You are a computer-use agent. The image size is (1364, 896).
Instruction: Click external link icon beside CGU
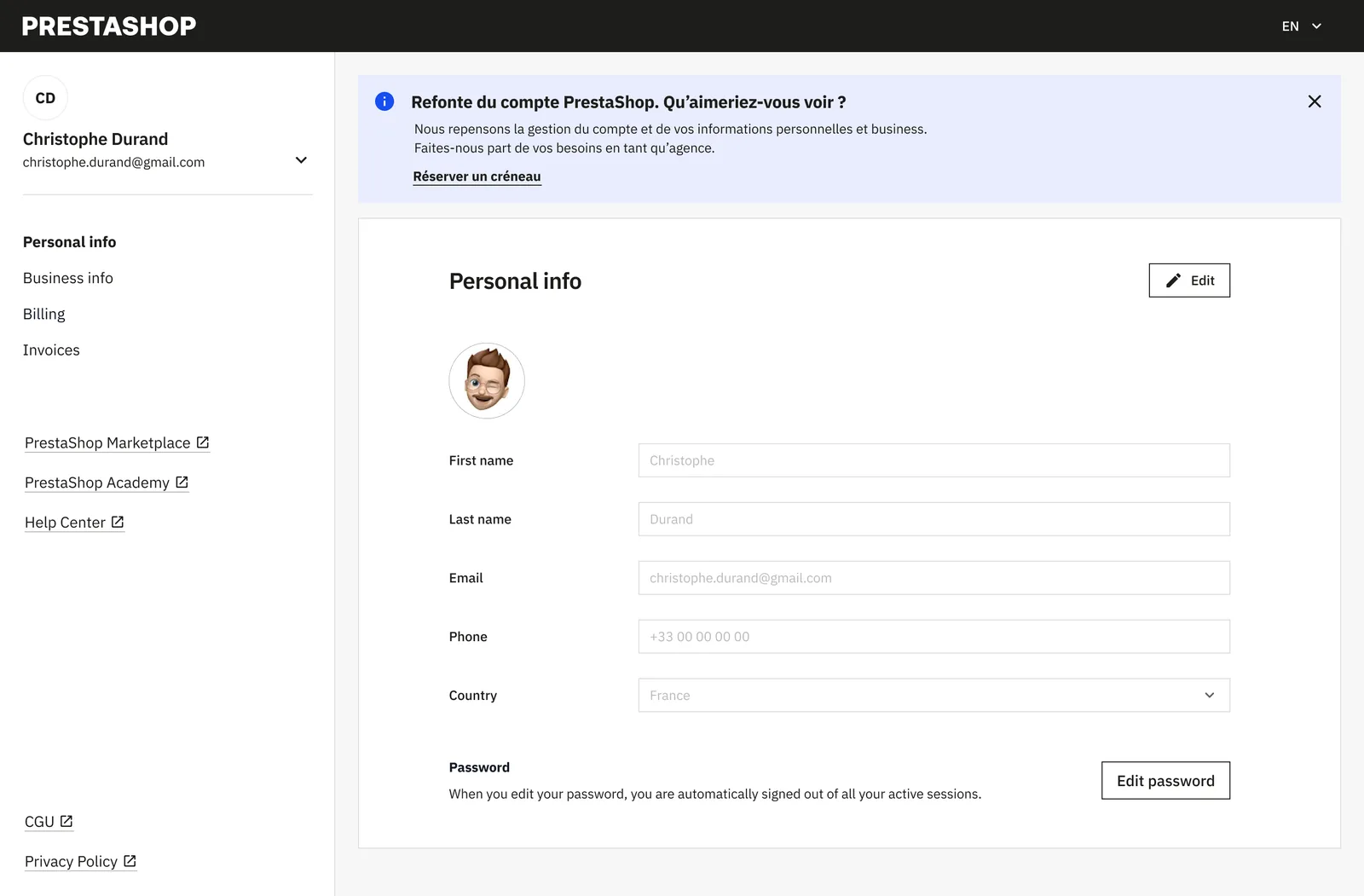click(x=66, y=821)
